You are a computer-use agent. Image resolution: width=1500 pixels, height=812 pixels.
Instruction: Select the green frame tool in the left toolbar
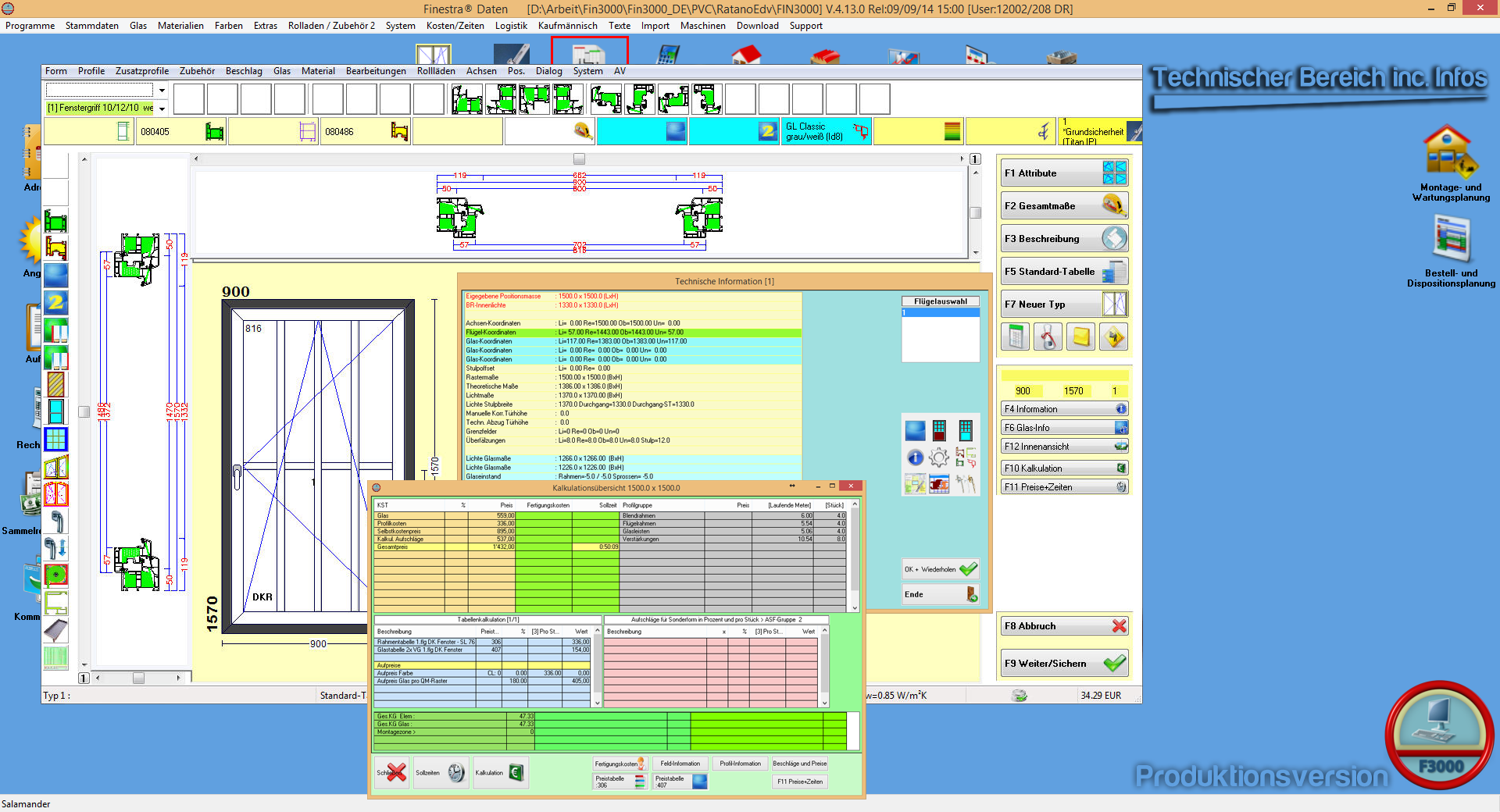click(x=55, y=221)
